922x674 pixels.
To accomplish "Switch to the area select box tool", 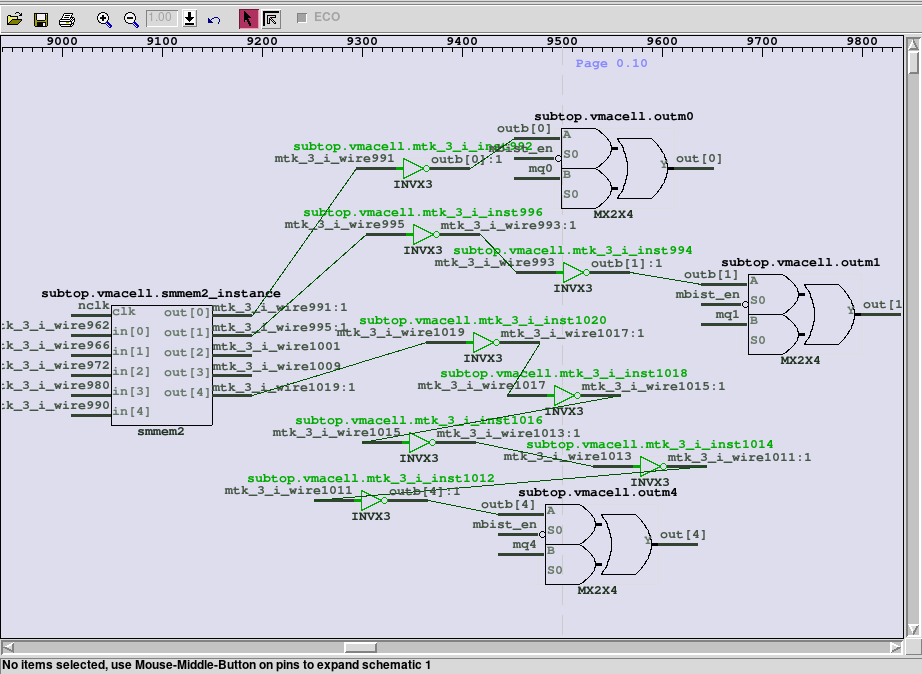I will tap(272, 19).
